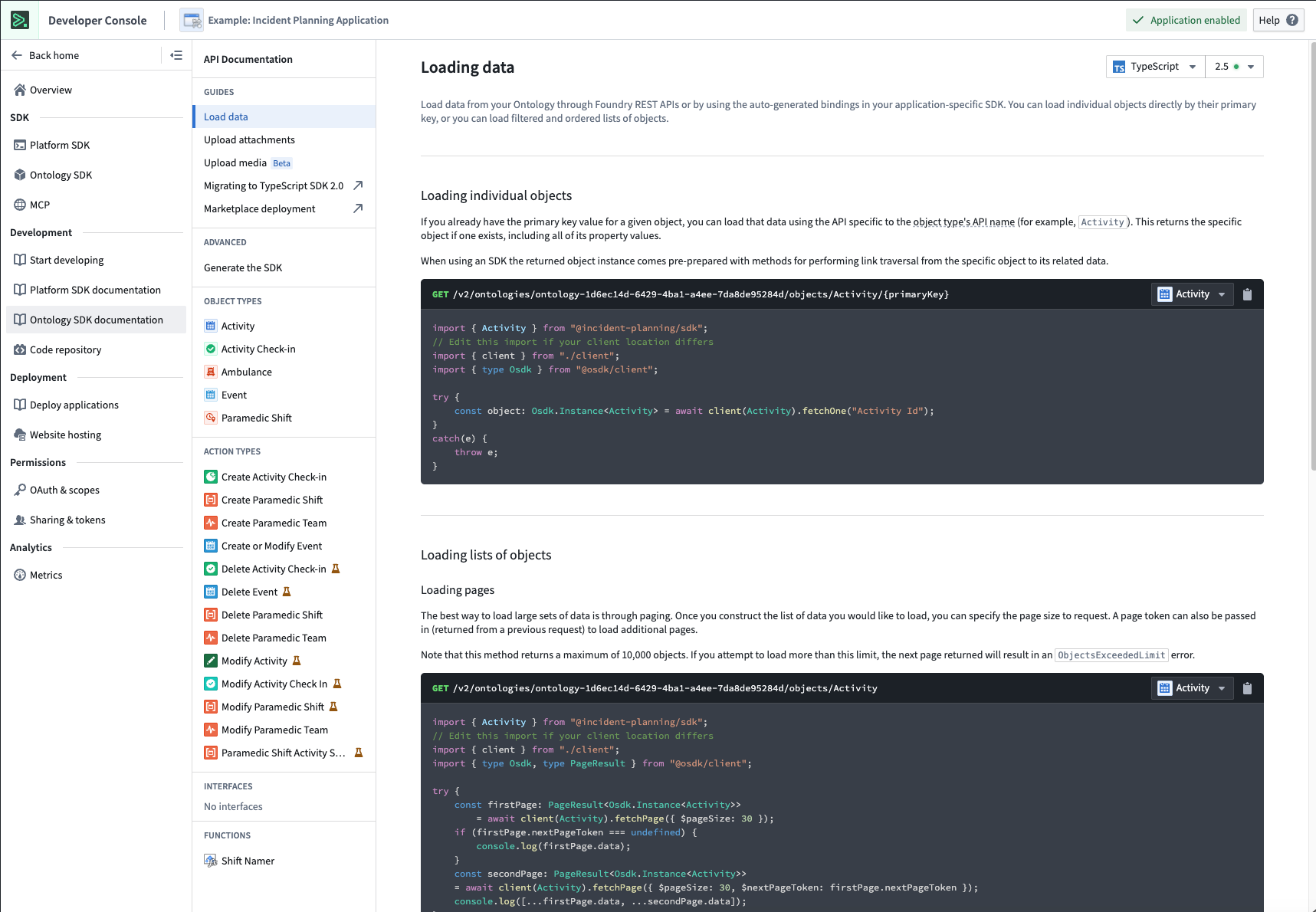
Task: Copy the first GET fetchOne code block
Action: (x=1247, y=294)
